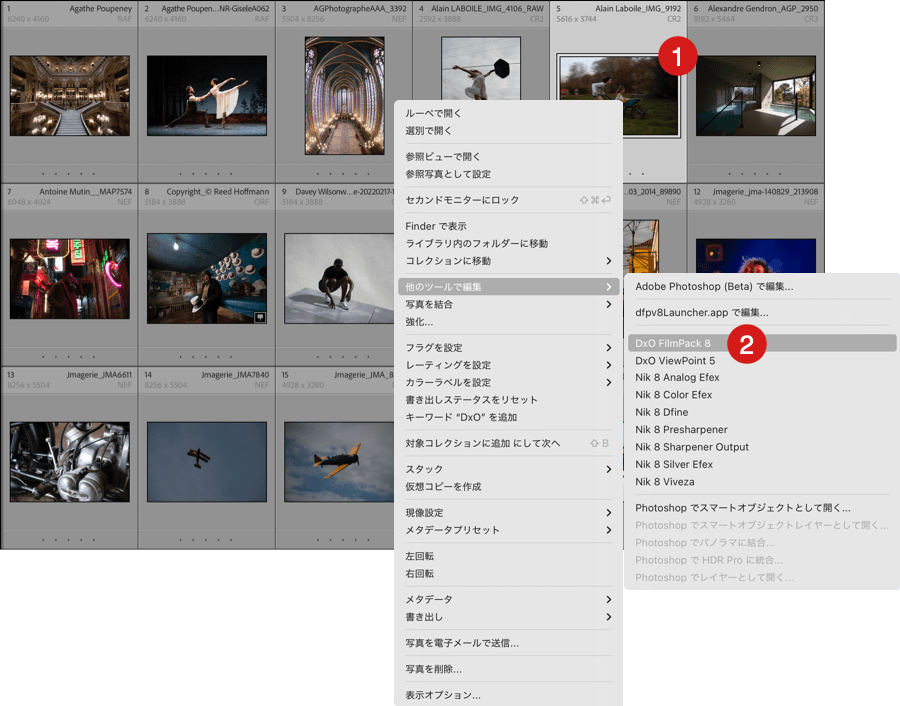Select Nik 8 Silver Efex
Viewport: 900px width, 706px height.
674,465
